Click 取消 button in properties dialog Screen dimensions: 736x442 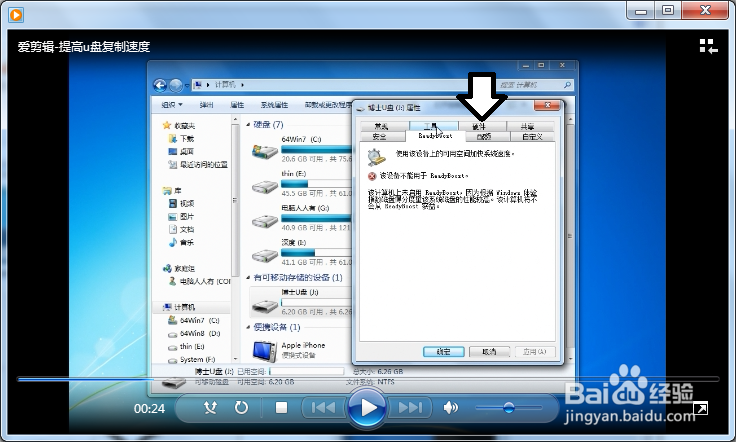[490, 351]
